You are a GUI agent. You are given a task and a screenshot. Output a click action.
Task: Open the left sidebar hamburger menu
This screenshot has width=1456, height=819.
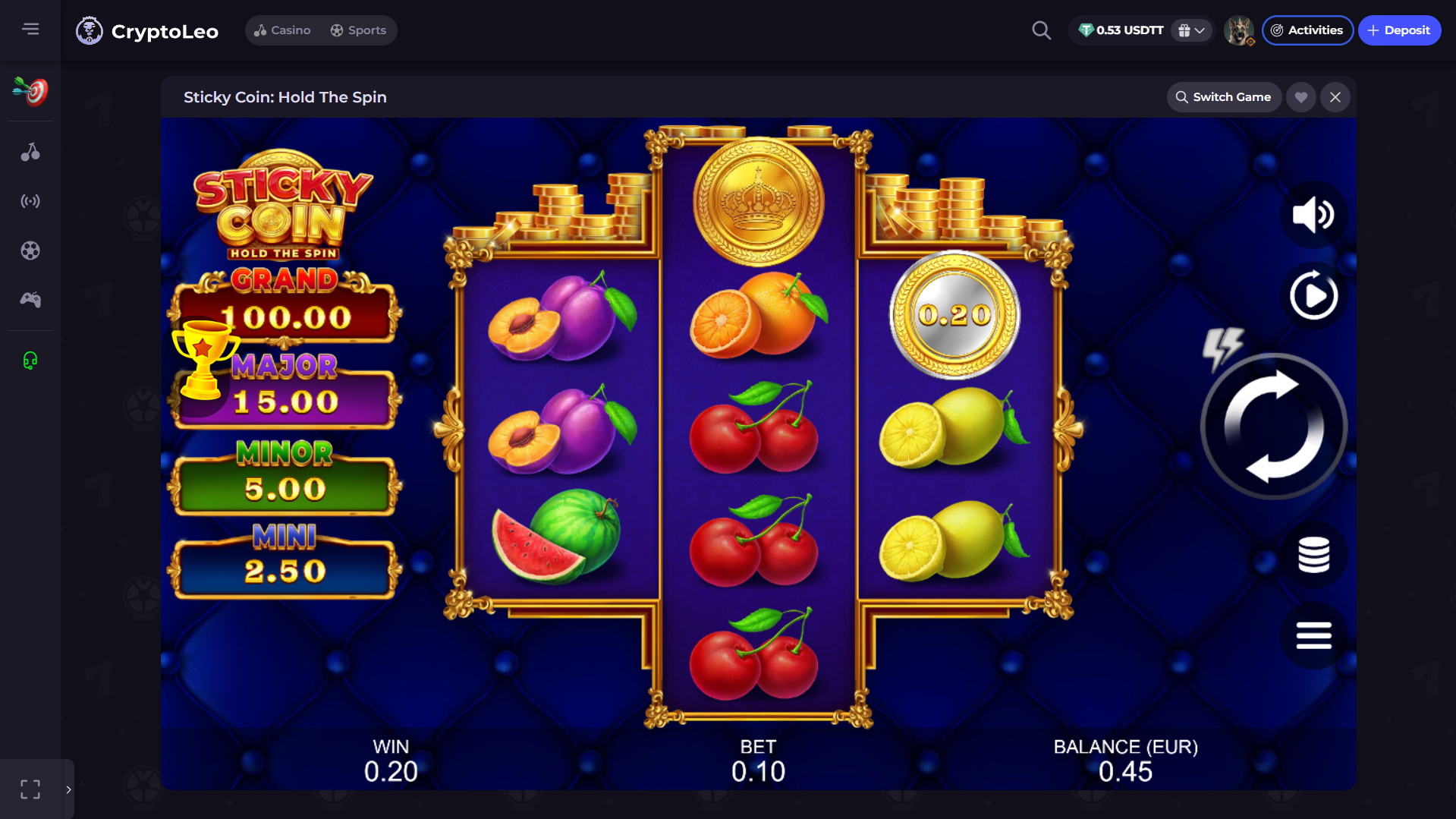point(30,29)
